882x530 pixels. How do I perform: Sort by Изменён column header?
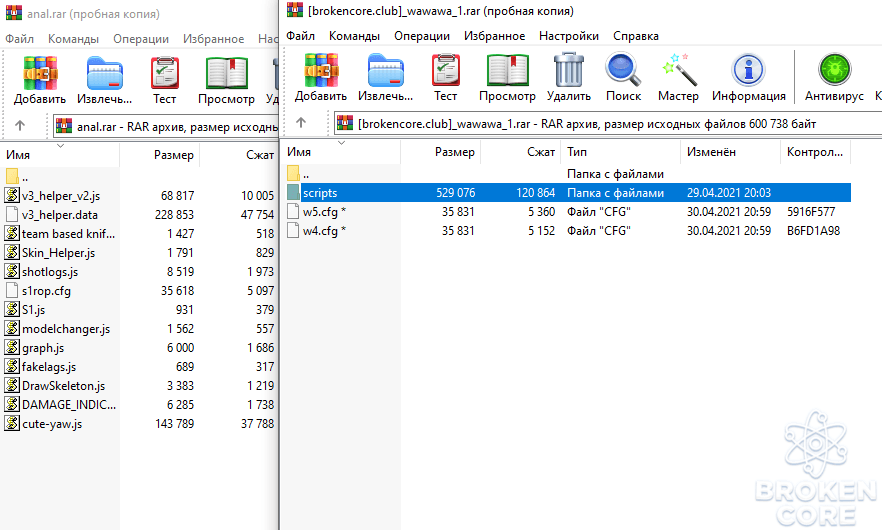coord(731,152)
